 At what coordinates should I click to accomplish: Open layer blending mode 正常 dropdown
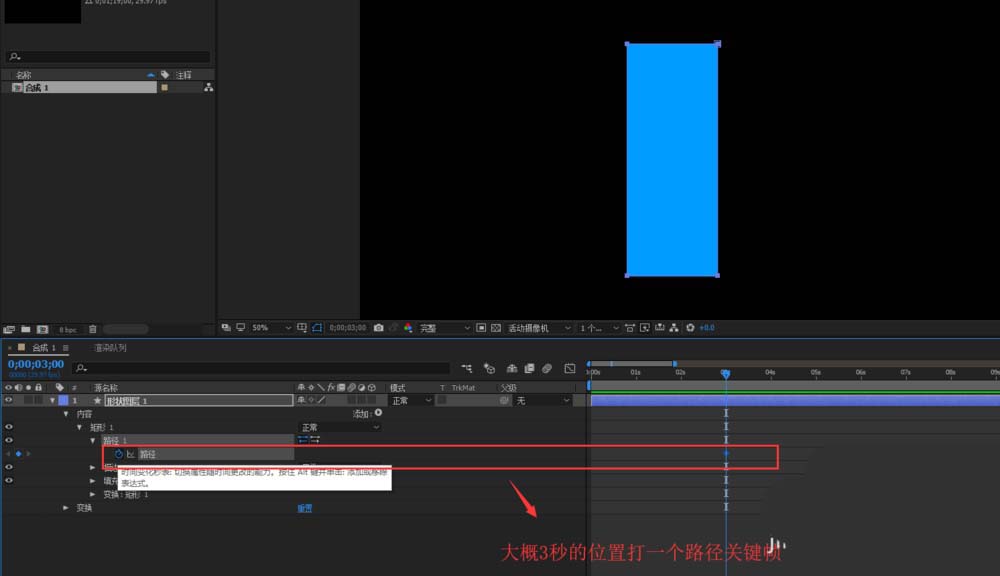[x=411, y=401]
